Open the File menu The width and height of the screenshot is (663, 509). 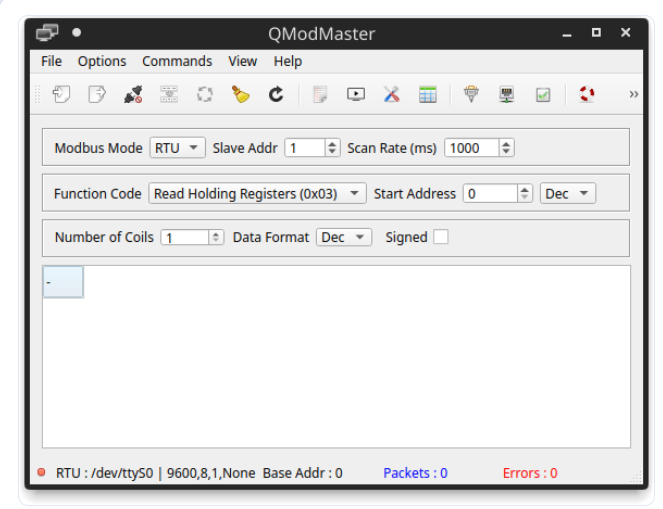pos(51,61)
